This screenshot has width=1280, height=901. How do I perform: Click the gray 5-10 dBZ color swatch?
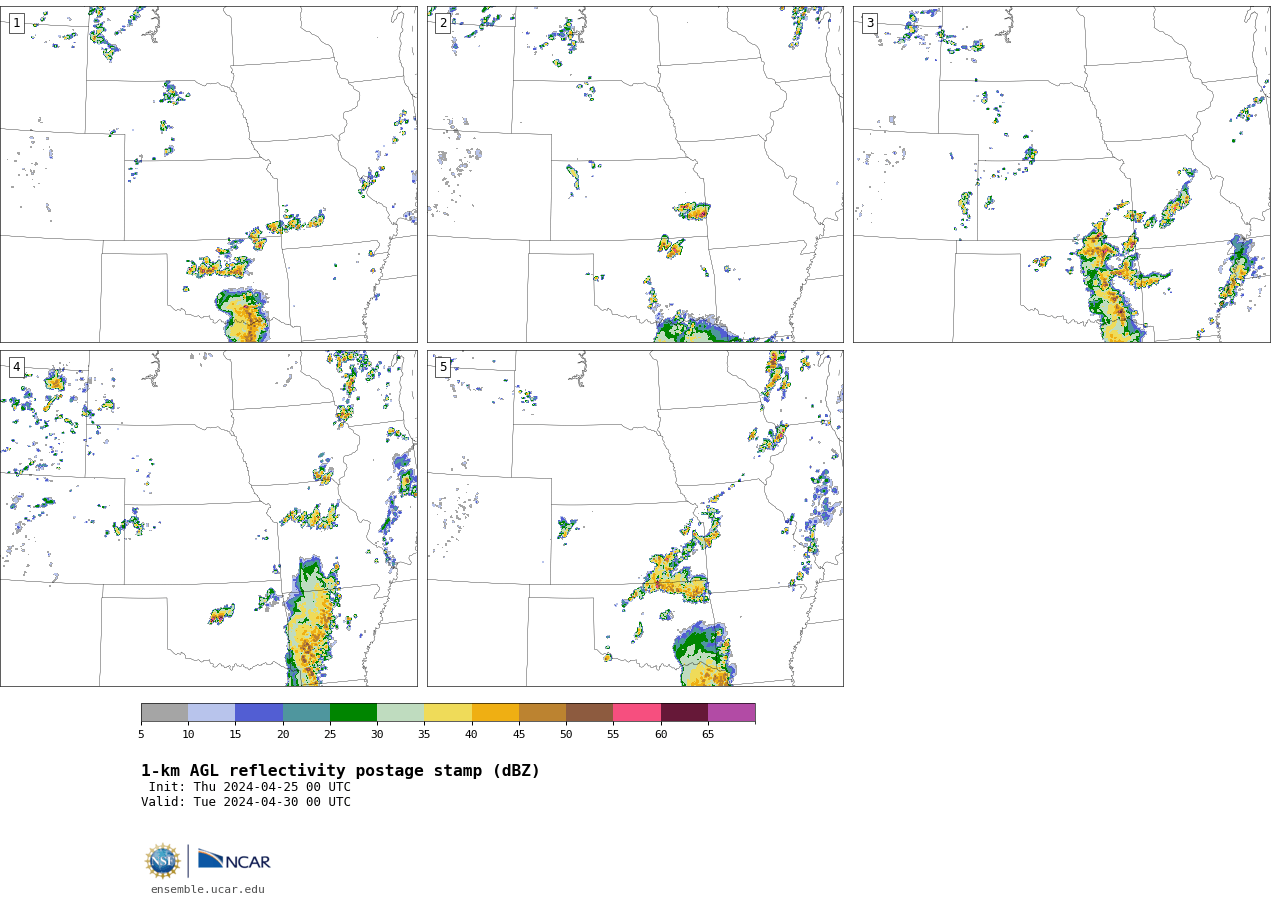[164, 713]
